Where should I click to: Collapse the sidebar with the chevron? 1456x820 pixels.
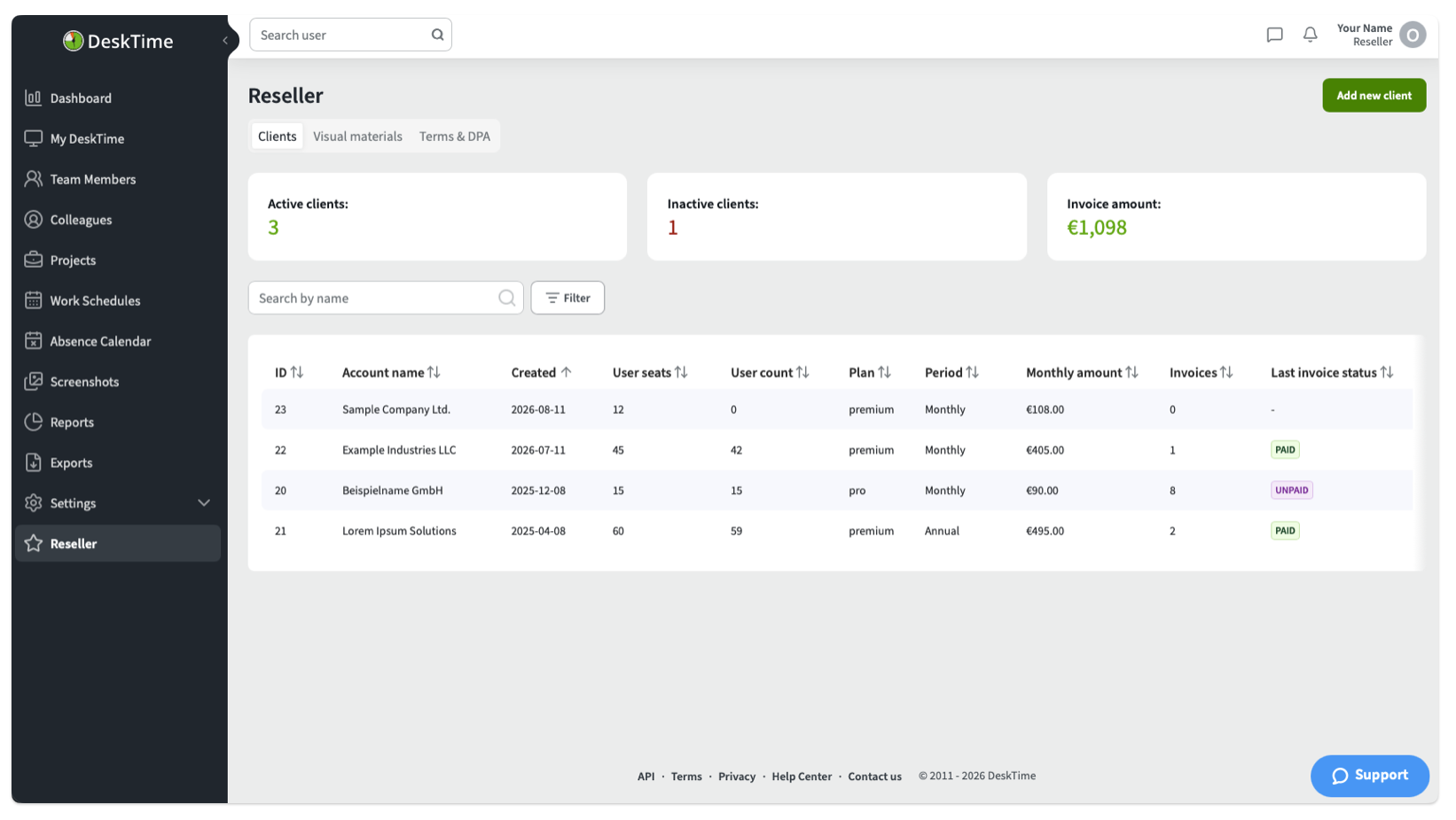[x=225, y=40]
